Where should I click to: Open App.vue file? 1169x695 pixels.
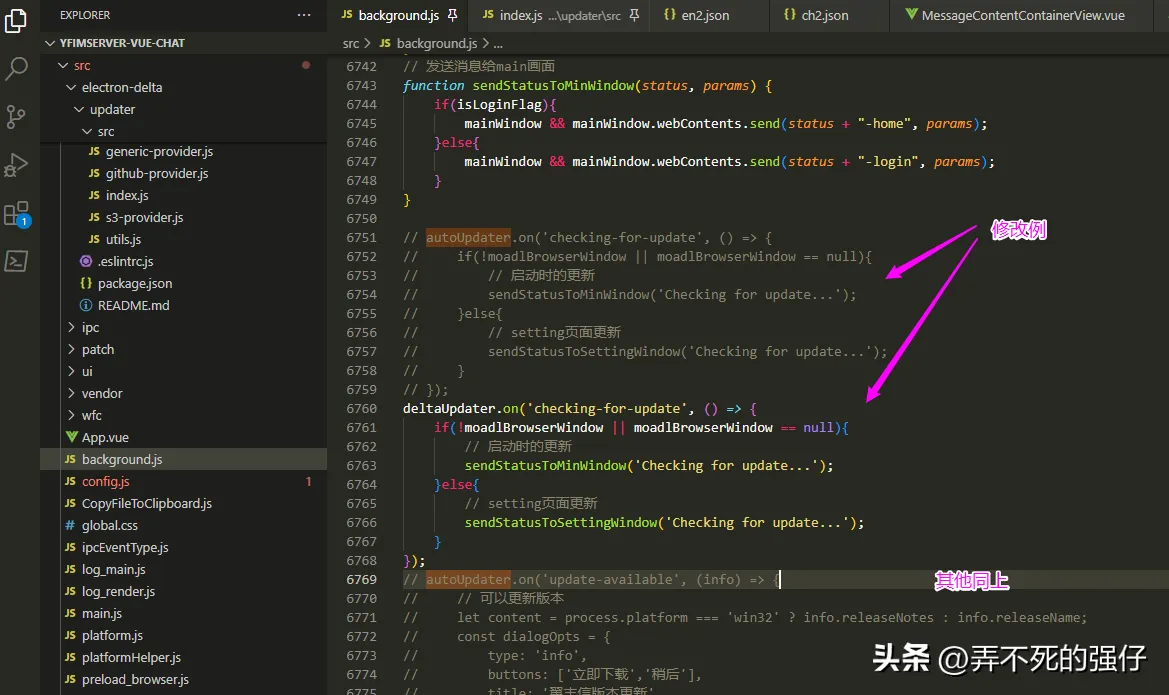pos(183,438)
